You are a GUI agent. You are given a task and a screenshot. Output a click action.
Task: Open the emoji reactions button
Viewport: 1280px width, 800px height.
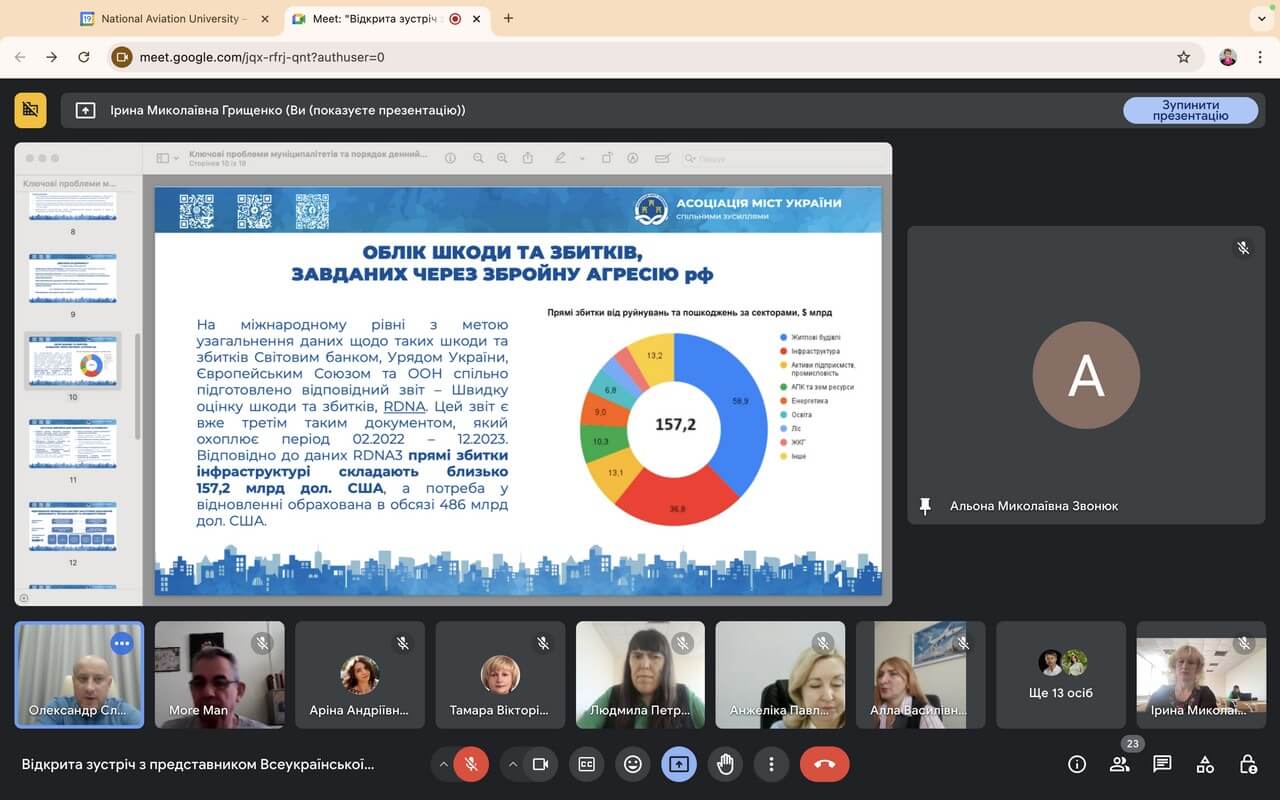tap(633, 764)
